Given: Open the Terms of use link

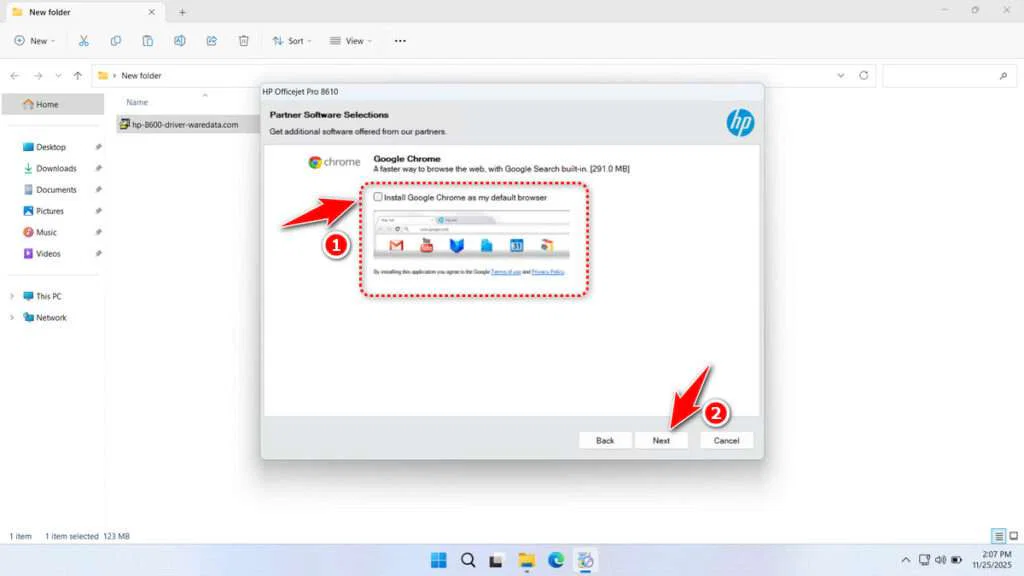Looking at the screenshot, I should (x=505, y=273).
